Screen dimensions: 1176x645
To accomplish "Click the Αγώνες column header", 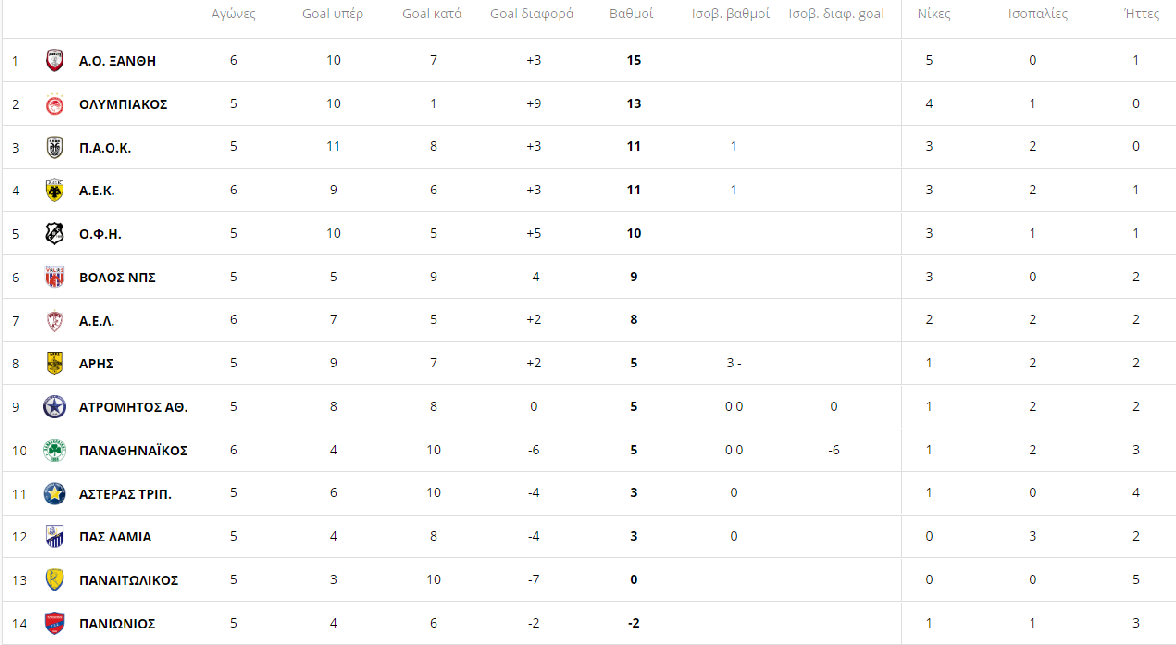I will pos(234,14).
